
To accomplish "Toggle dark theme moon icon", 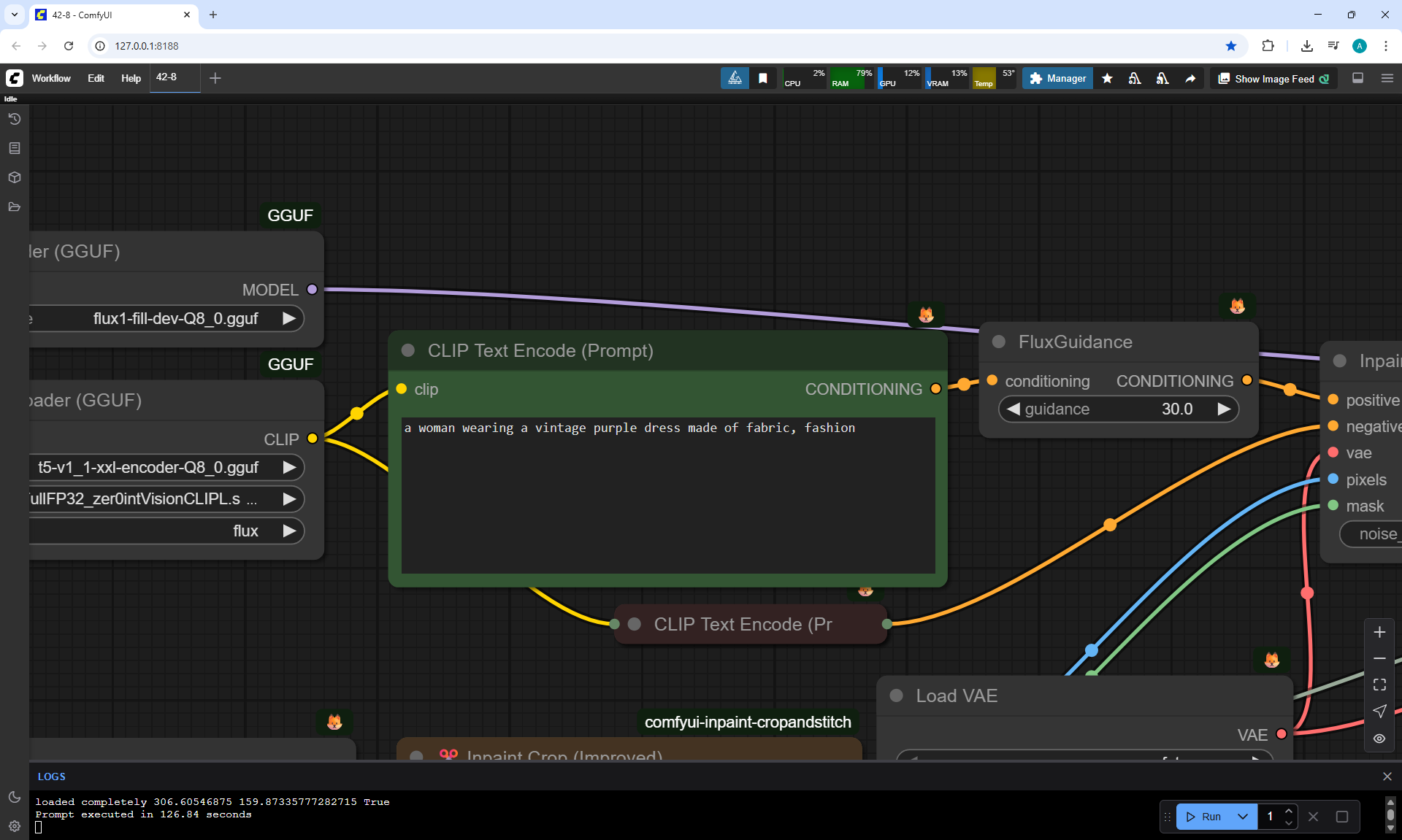I will click(x=15, y=797).
